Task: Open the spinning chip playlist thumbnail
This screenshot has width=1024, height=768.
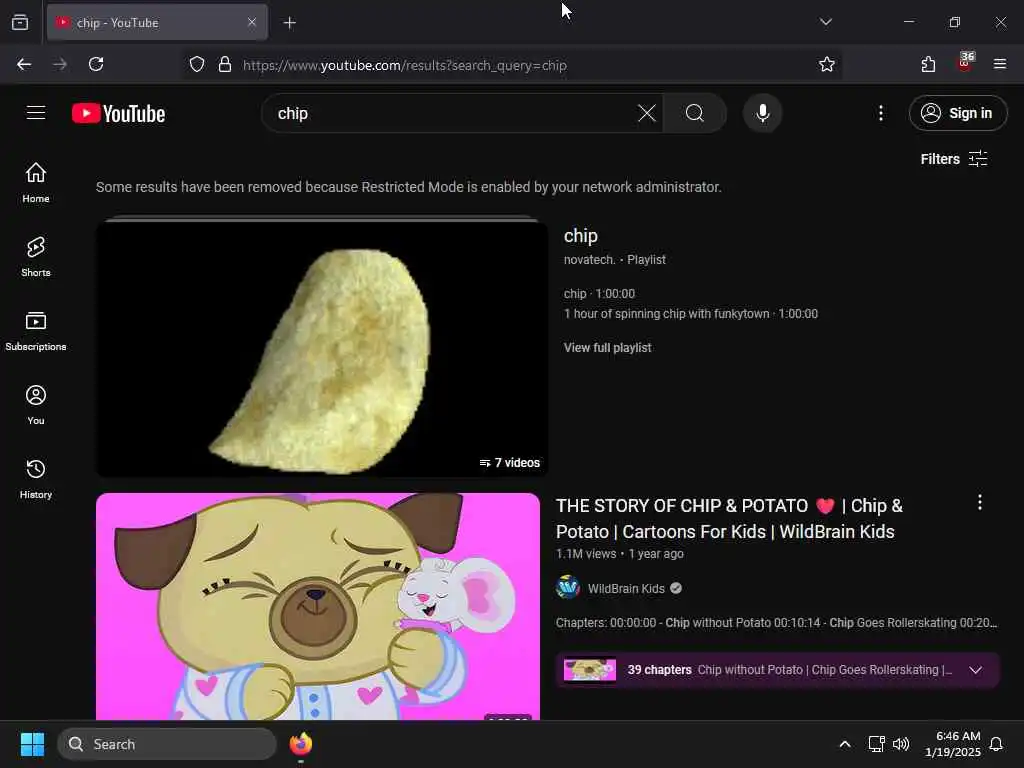Action: pos(322,349)
